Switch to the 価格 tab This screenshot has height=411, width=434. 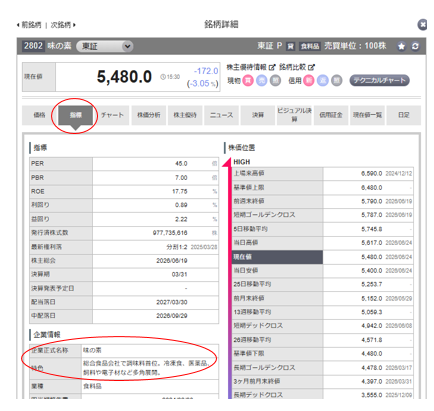39,115
